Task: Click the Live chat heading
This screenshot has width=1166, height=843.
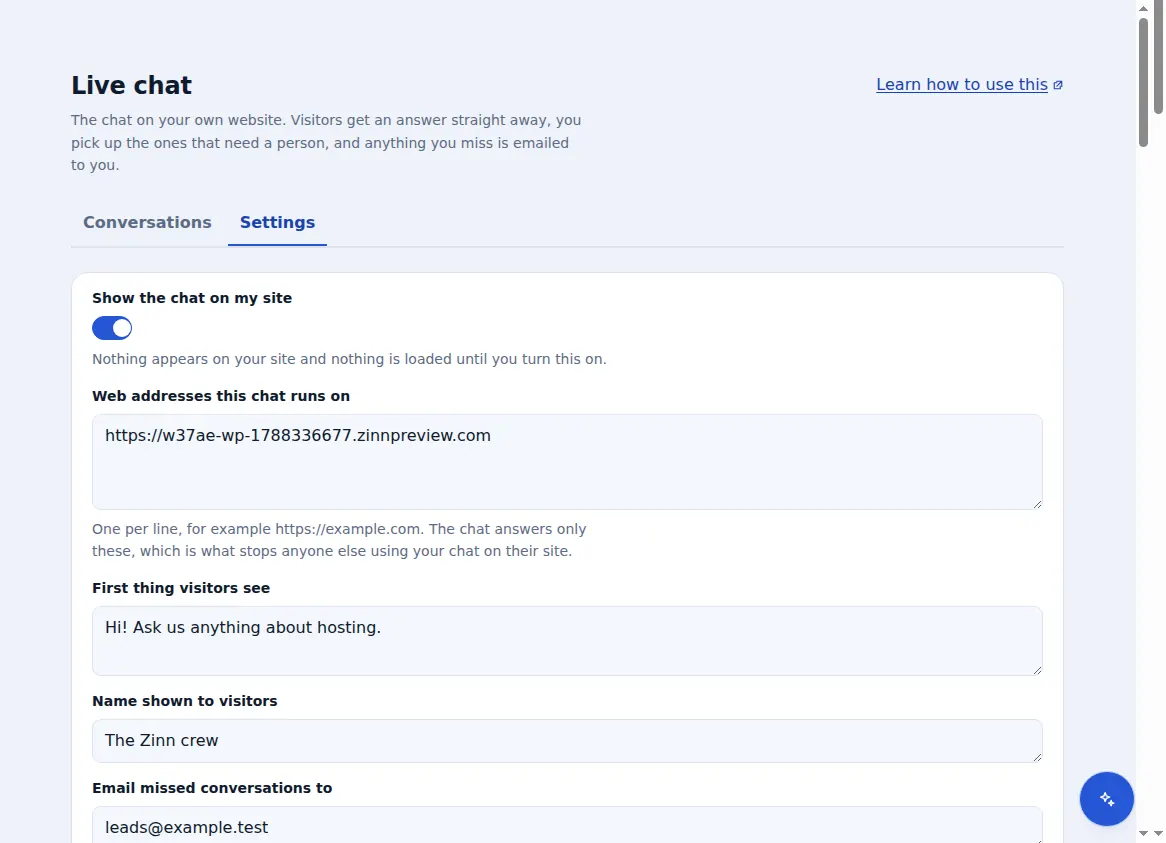Action: click(132, 85)
